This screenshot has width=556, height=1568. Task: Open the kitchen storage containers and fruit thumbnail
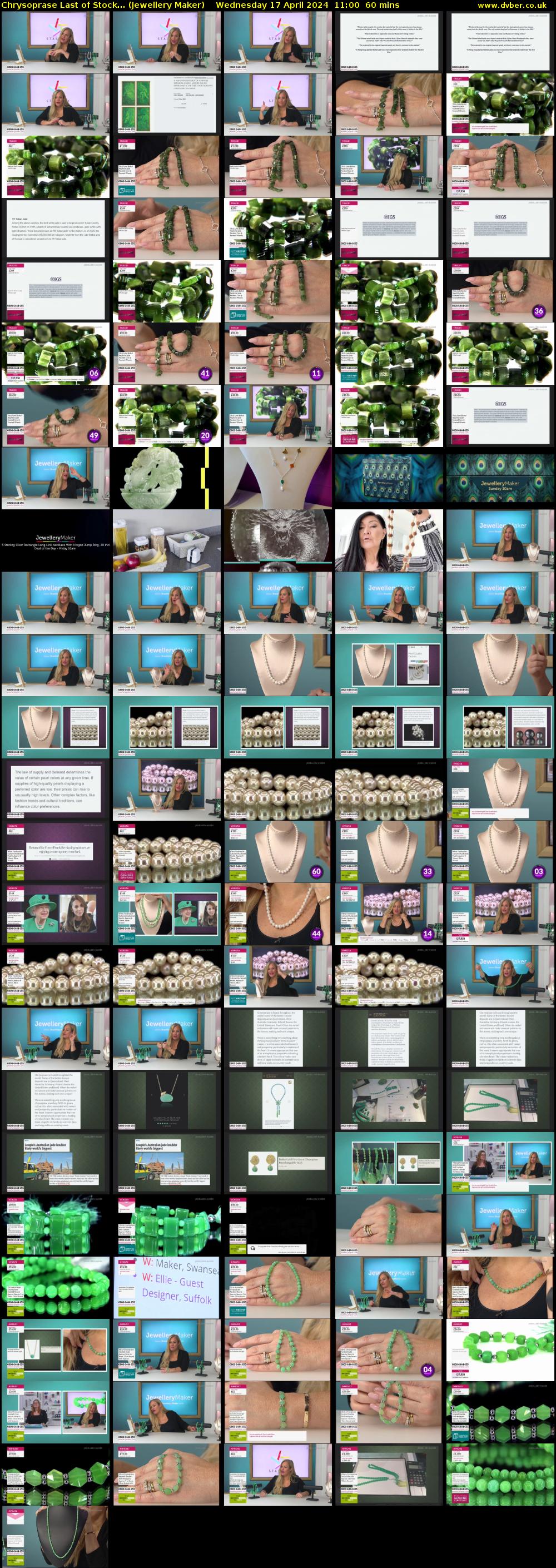pos(166,540)
